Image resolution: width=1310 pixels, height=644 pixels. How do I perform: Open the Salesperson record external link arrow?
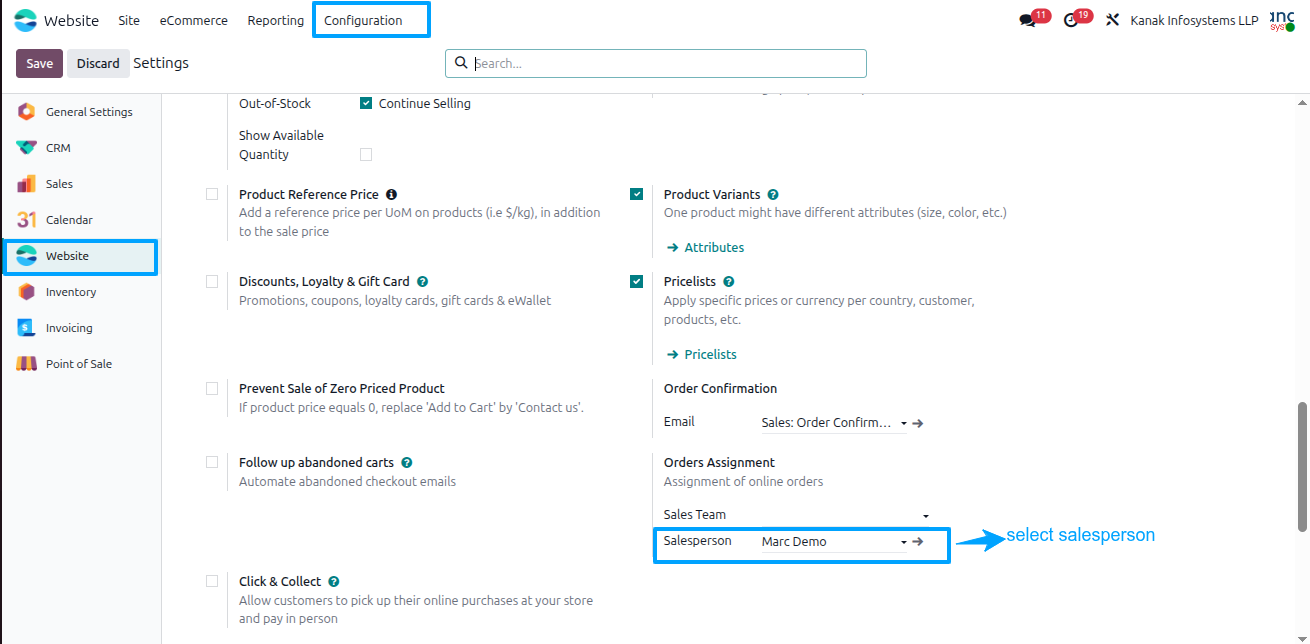[x=918, y=542]
